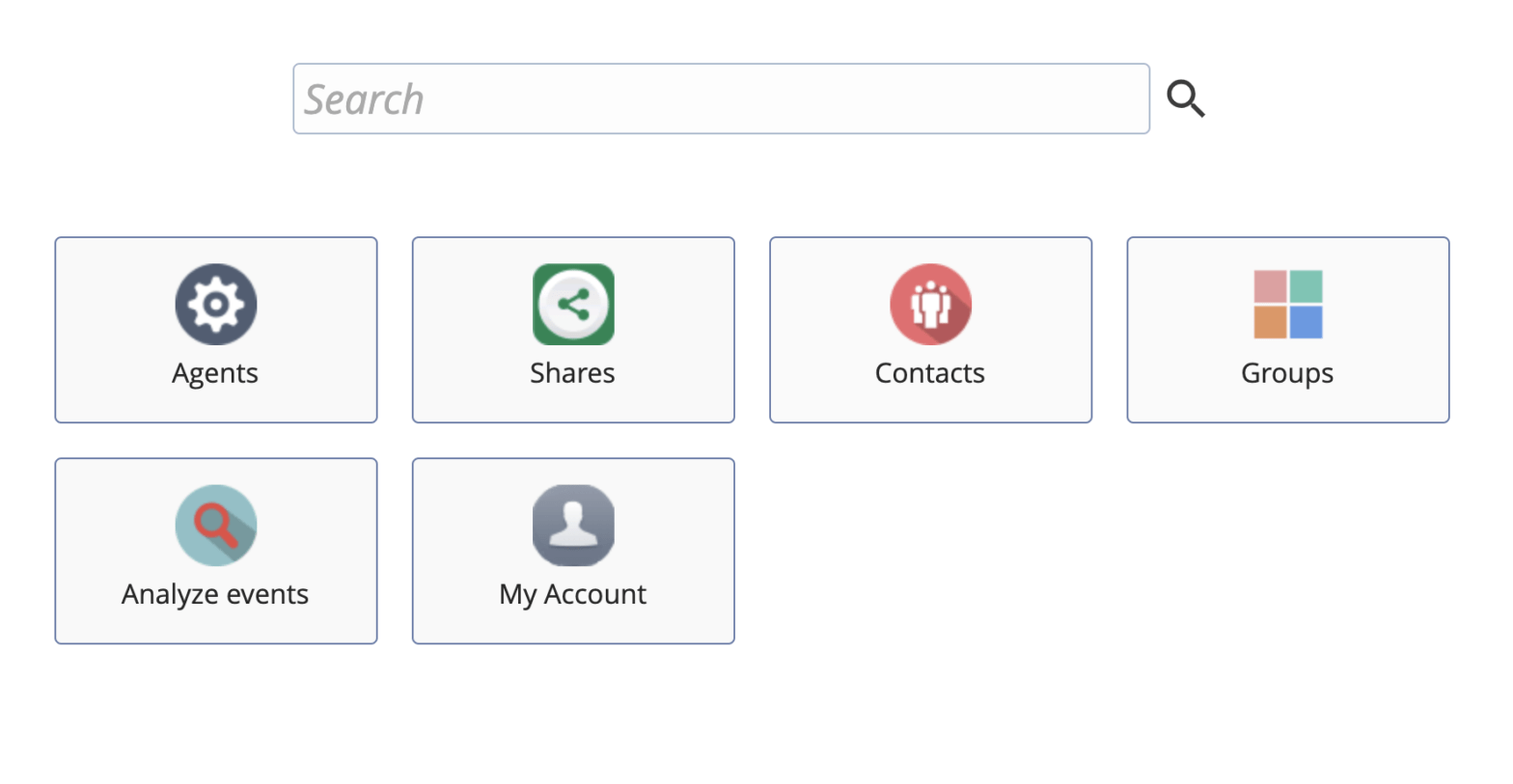Open the Contacts tile card
1513x784 pixels.
pyautogui.click(x=930, y=330)
